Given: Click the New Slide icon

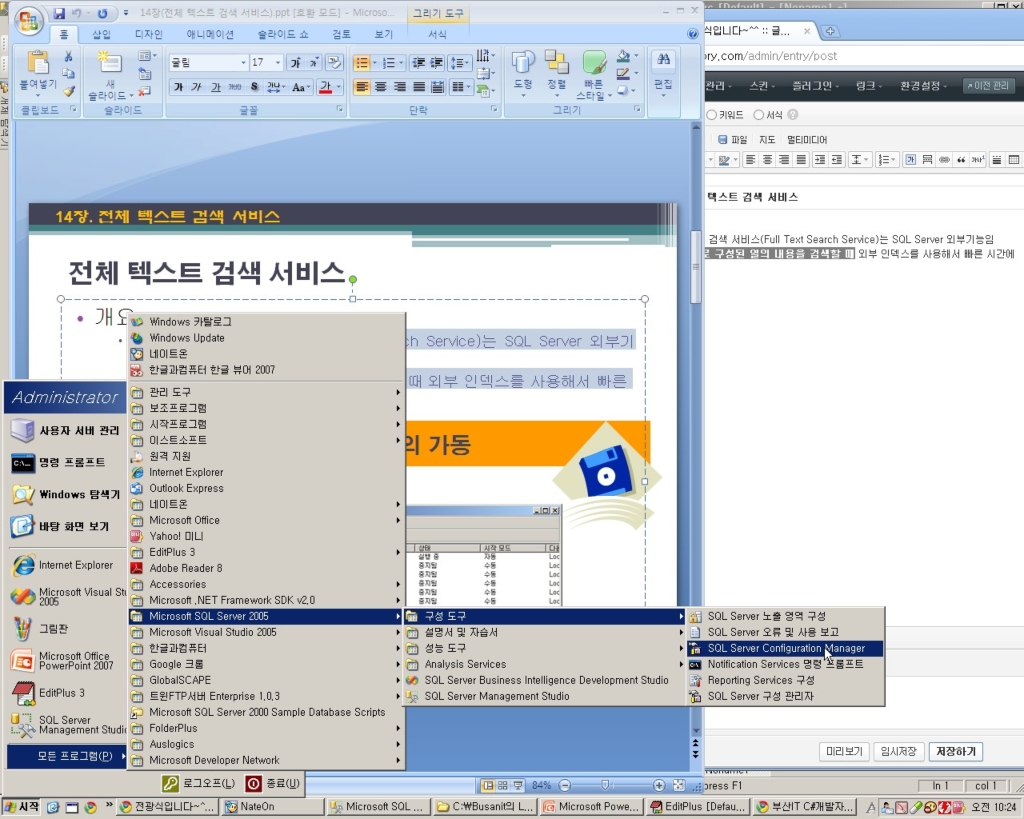Looking at the screenshot, I should (x=110, y=63).
